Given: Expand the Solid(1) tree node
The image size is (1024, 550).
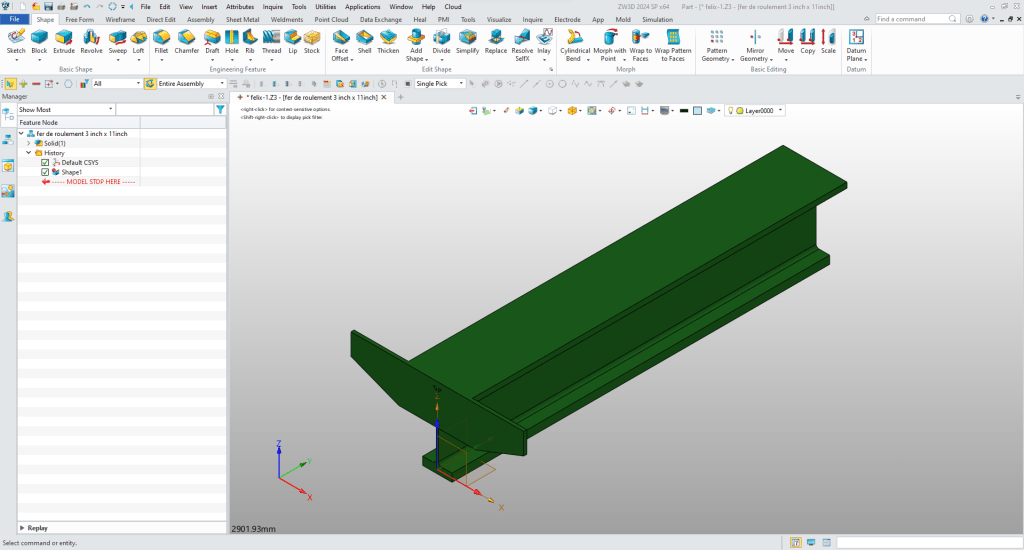Looking at the screenshot, I should point(29,143).
